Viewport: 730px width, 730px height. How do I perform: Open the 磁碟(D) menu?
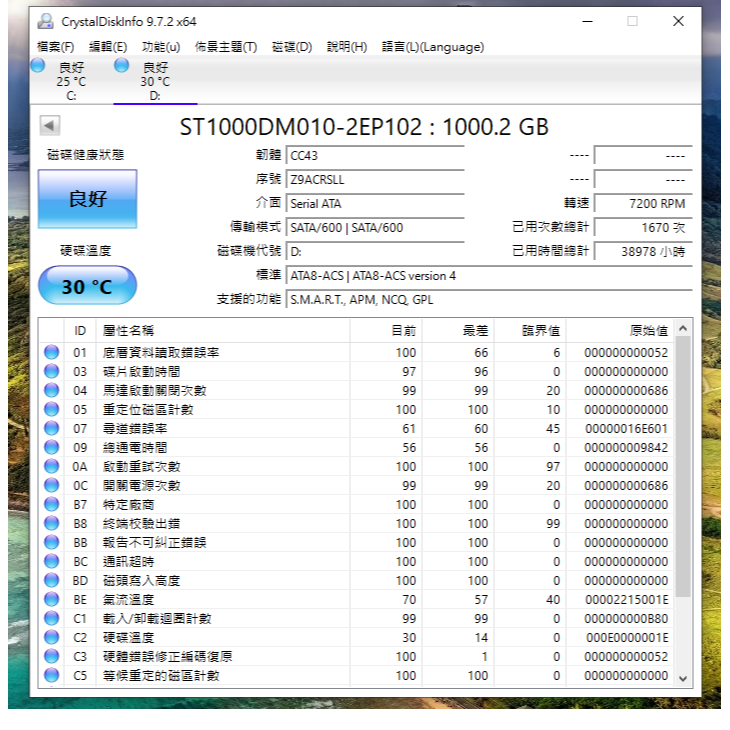pyautogui.click(x=292, y=47)
